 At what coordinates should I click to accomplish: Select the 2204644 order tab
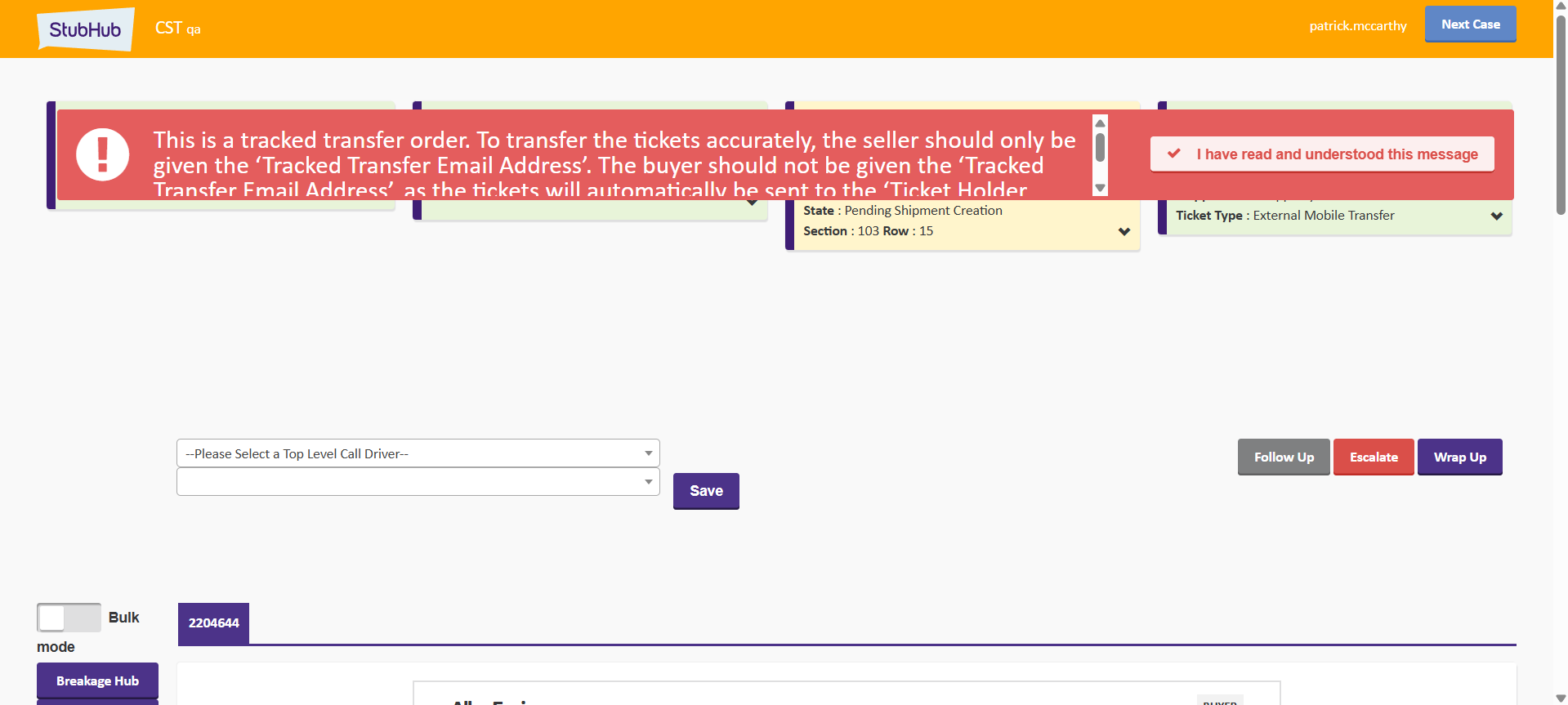213,623
